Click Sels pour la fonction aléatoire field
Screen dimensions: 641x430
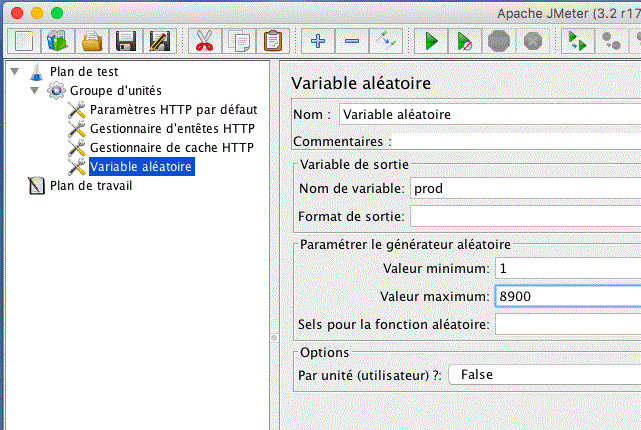pyautogui.click(x=568, y=324)
